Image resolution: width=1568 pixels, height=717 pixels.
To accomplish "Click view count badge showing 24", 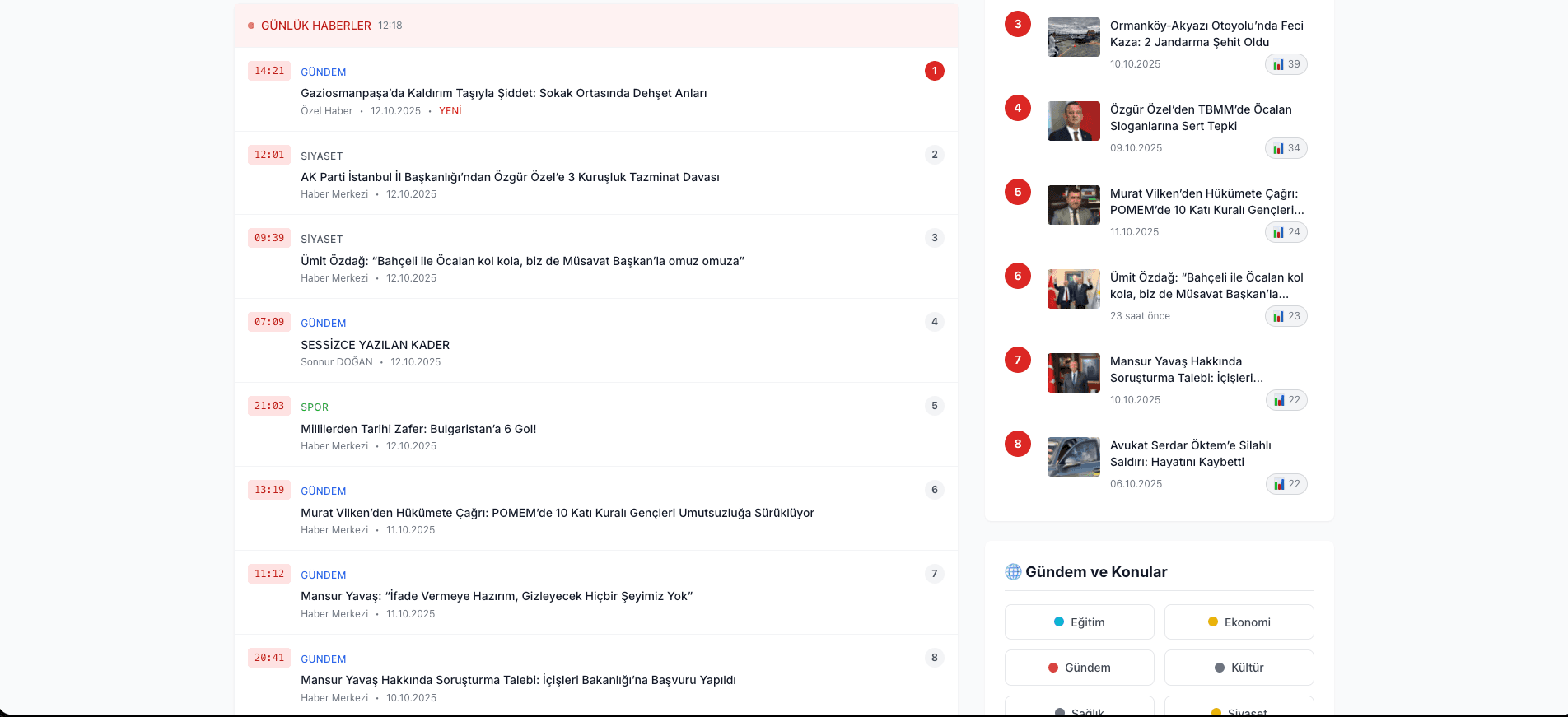I will (x=1286, y=232).
